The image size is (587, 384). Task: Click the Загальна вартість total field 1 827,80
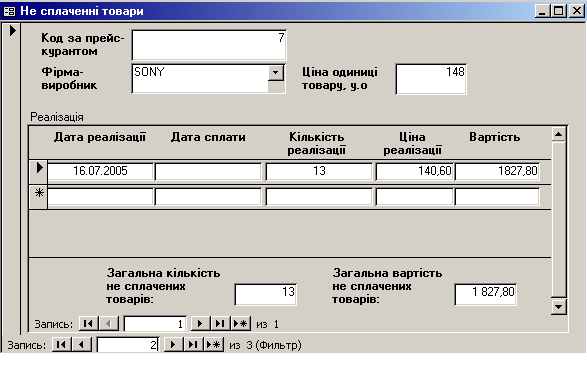(x=486, y=294)
